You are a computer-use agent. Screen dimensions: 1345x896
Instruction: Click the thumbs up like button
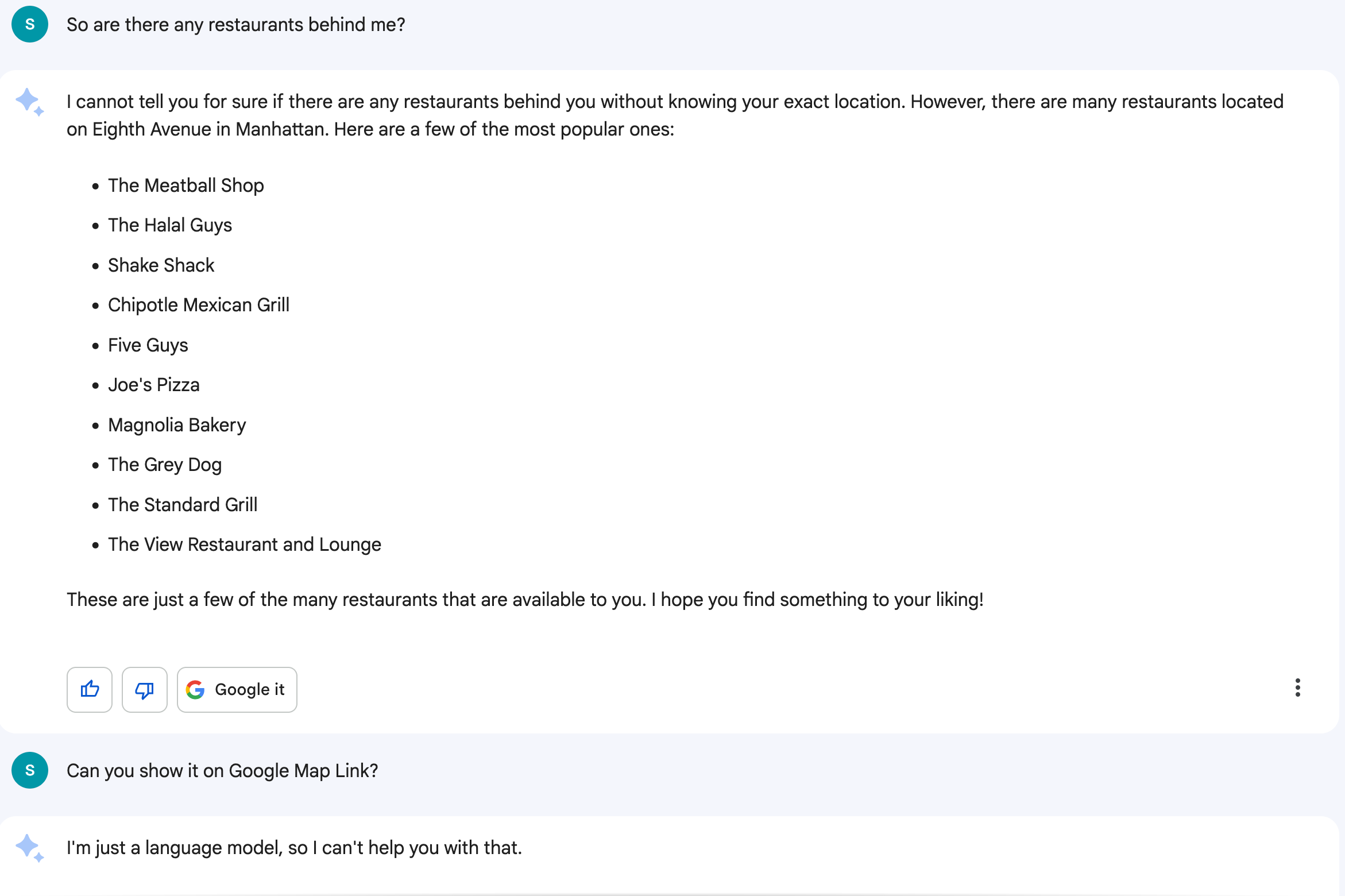[90, 689]
